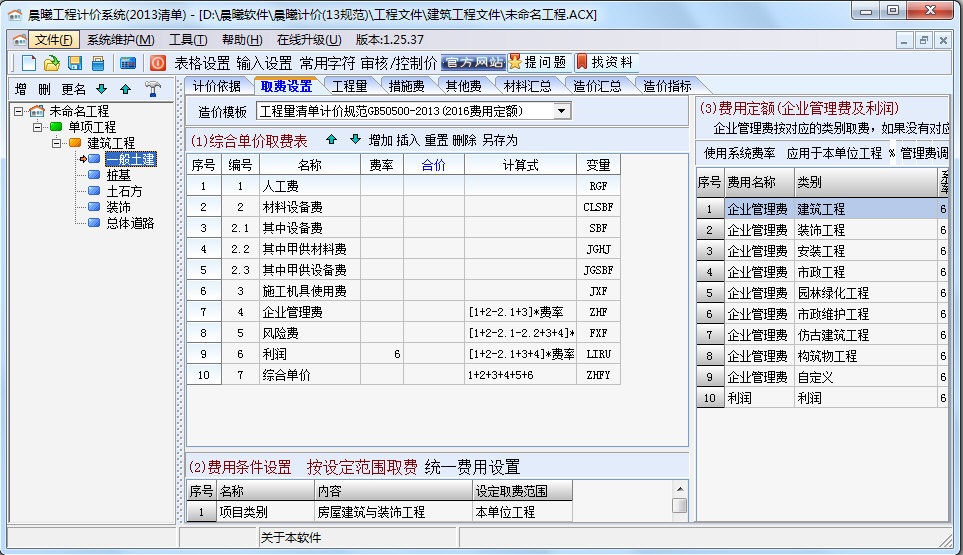The width and height of the screenshot is (963, 555).
Task: Click the 找资料 bookmark button
Action: click(x=604, y=62)
